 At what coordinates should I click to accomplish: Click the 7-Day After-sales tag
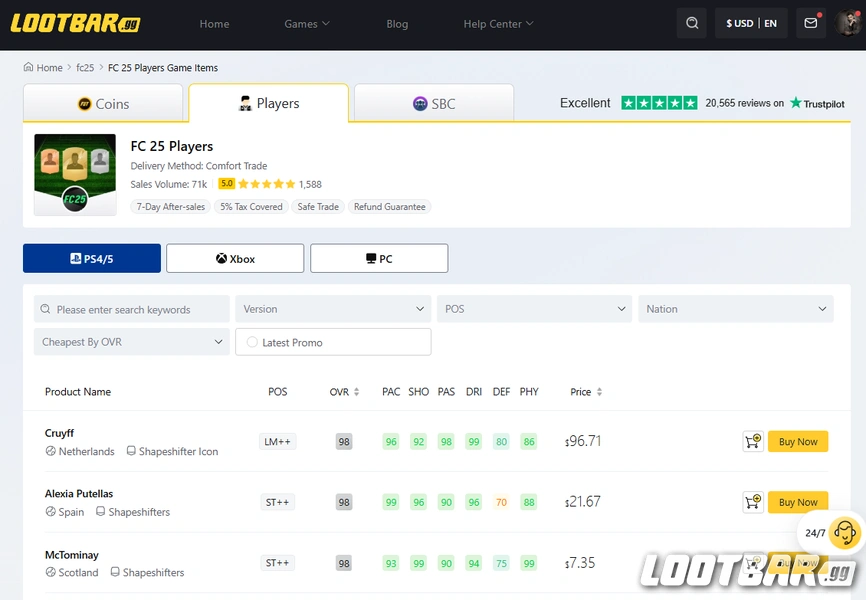tap(171, 207)
